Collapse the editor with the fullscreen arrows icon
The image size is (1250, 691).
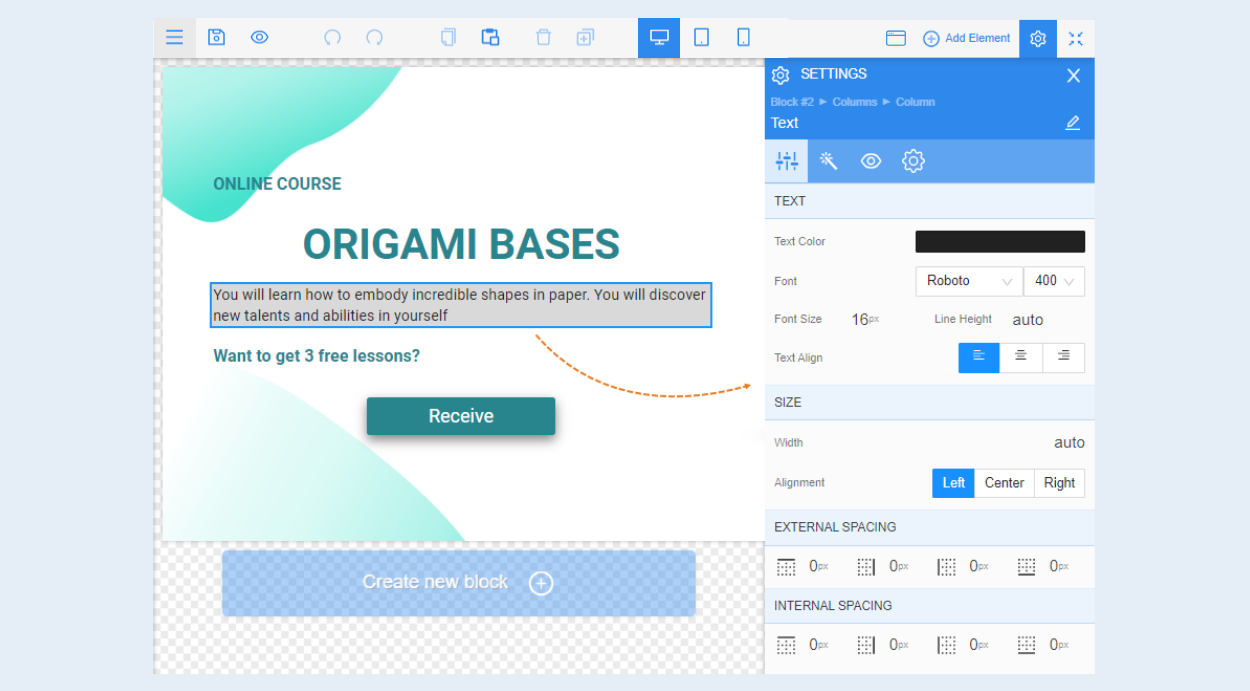click(1076, 38)
